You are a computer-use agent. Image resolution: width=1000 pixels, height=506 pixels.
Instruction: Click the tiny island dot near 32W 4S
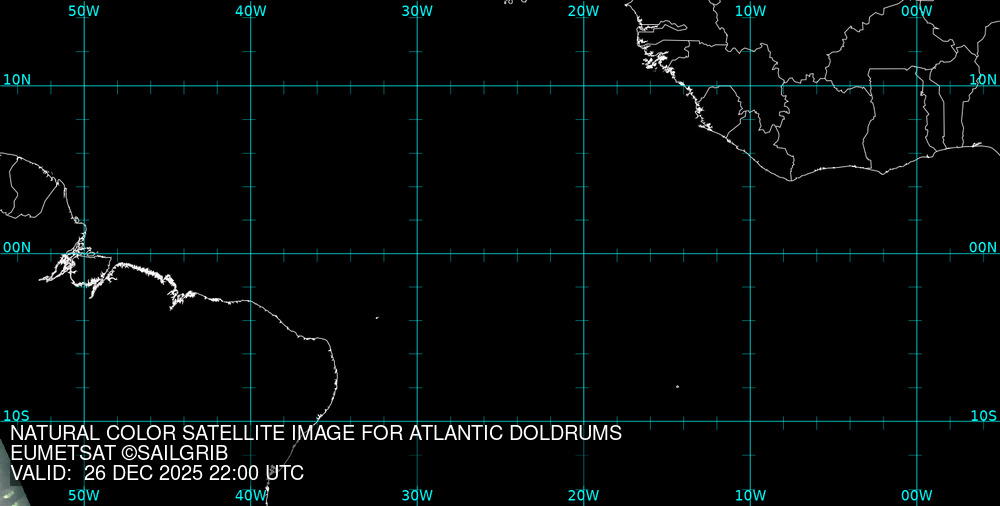[377, 318]
